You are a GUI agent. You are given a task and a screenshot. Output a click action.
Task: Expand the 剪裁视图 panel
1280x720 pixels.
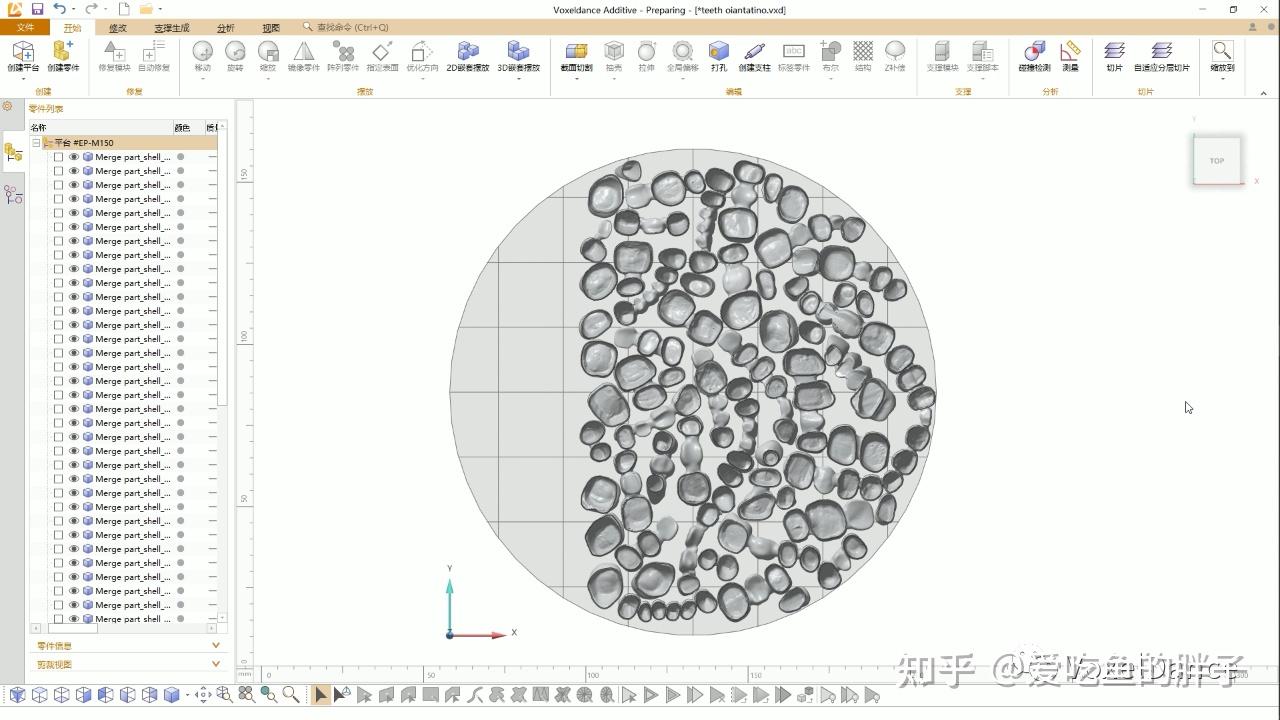tap(216, 663)
